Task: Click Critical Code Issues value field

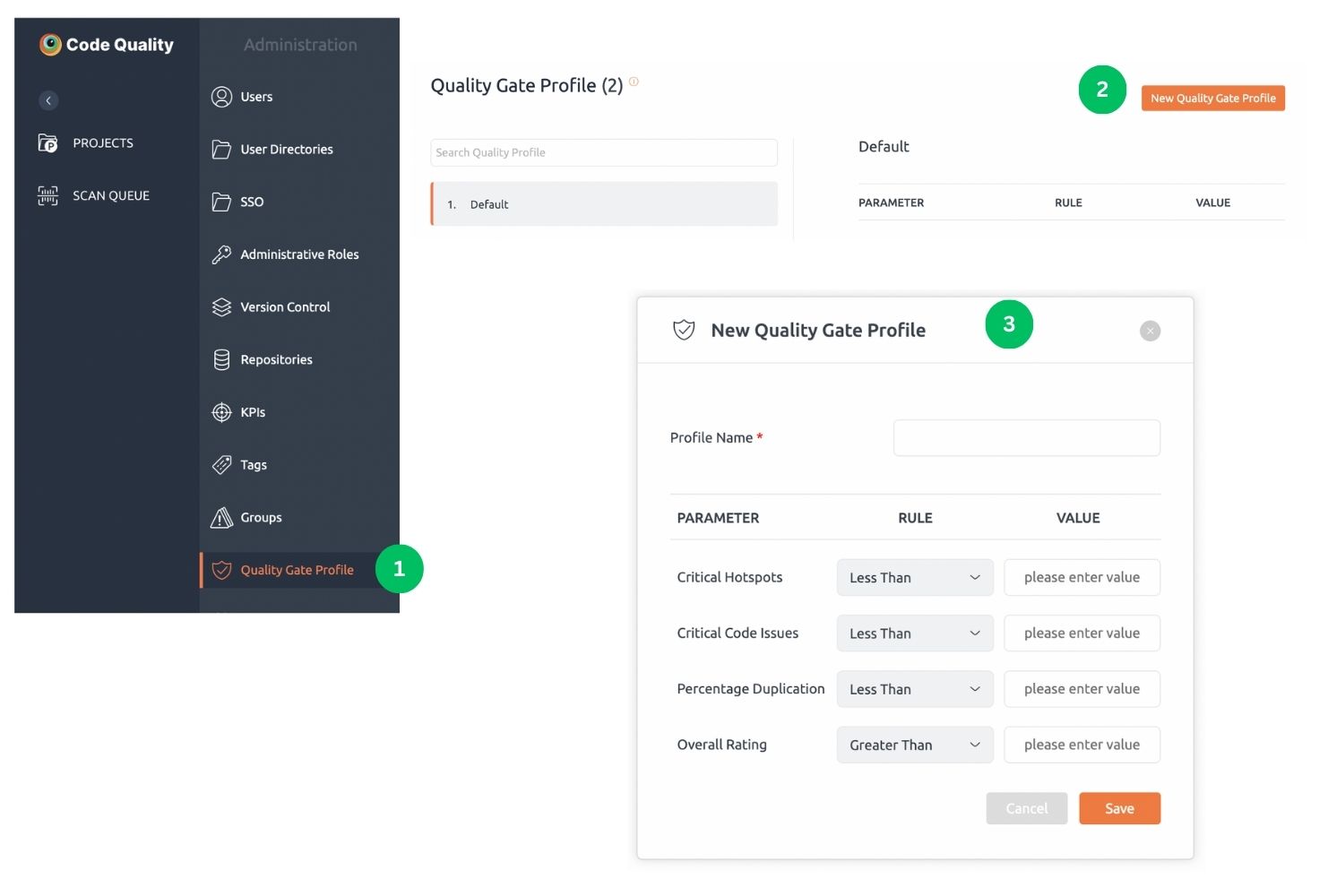Action: (1082, 633)
